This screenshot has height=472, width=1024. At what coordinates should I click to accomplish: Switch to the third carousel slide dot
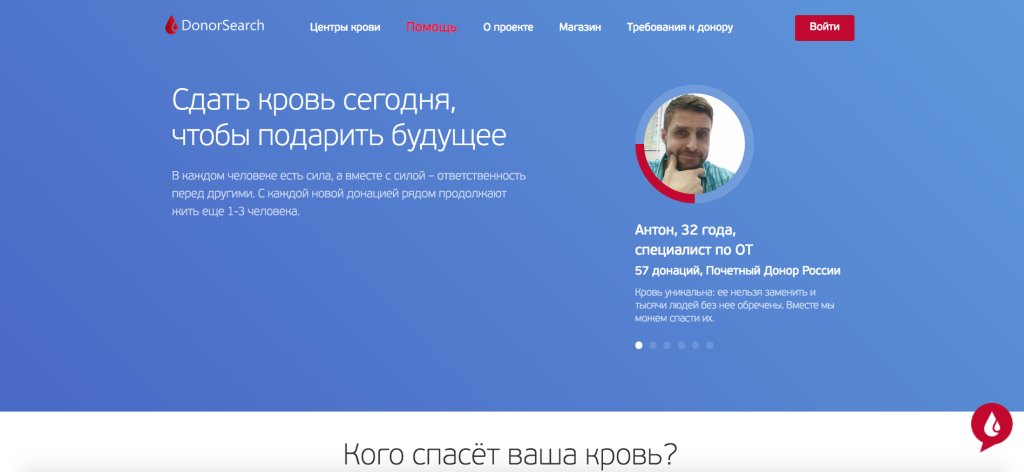coord(667,345)
